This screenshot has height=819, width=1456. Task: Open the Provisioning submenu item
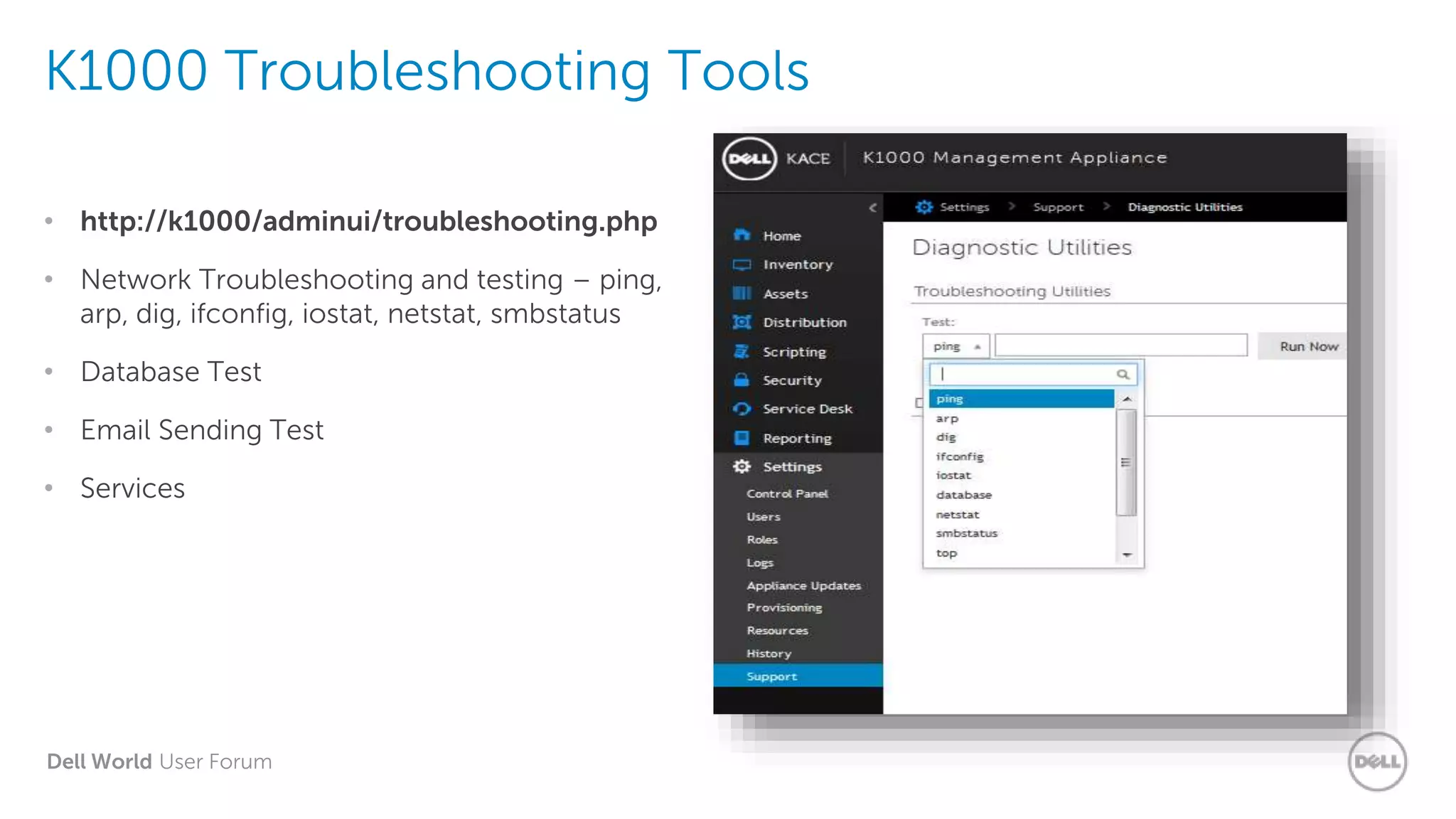click(x=784, y=608)
